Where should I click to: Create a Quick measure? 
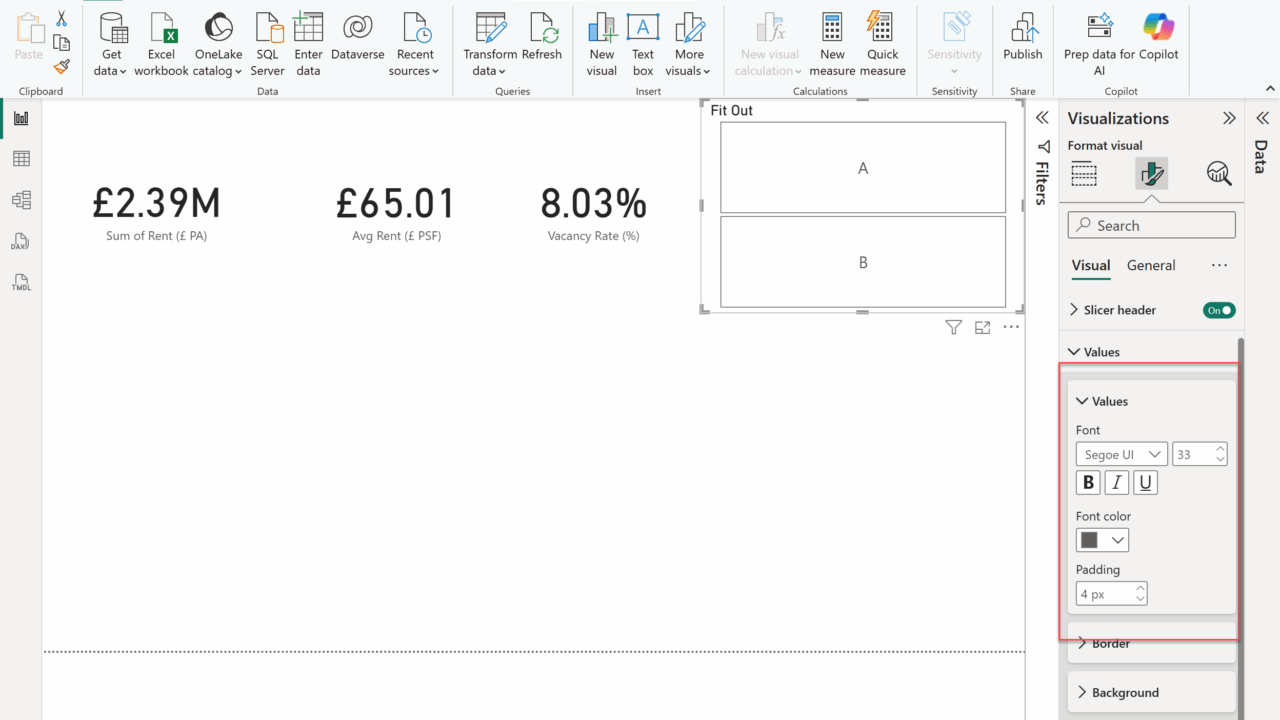pos(882,44)
